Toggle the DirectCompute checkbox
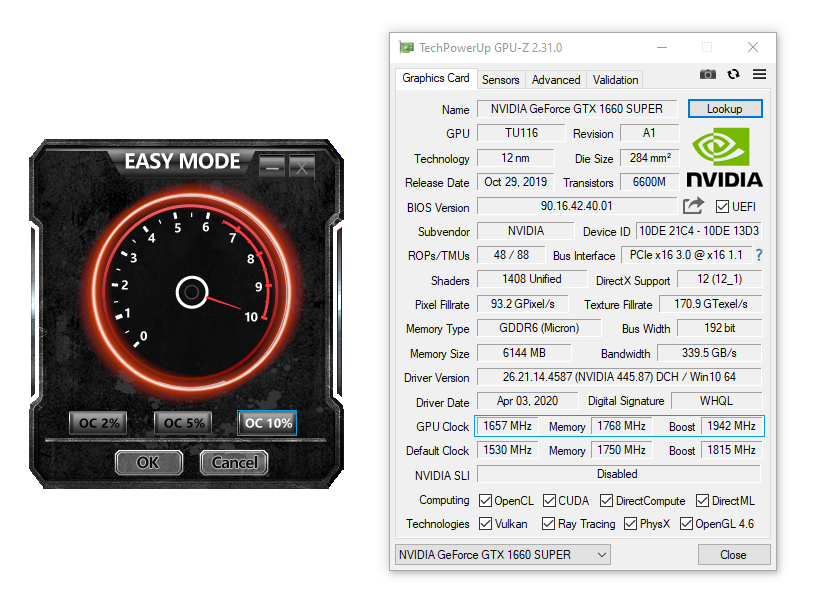818x602 pixels. (x=606, y=501)
